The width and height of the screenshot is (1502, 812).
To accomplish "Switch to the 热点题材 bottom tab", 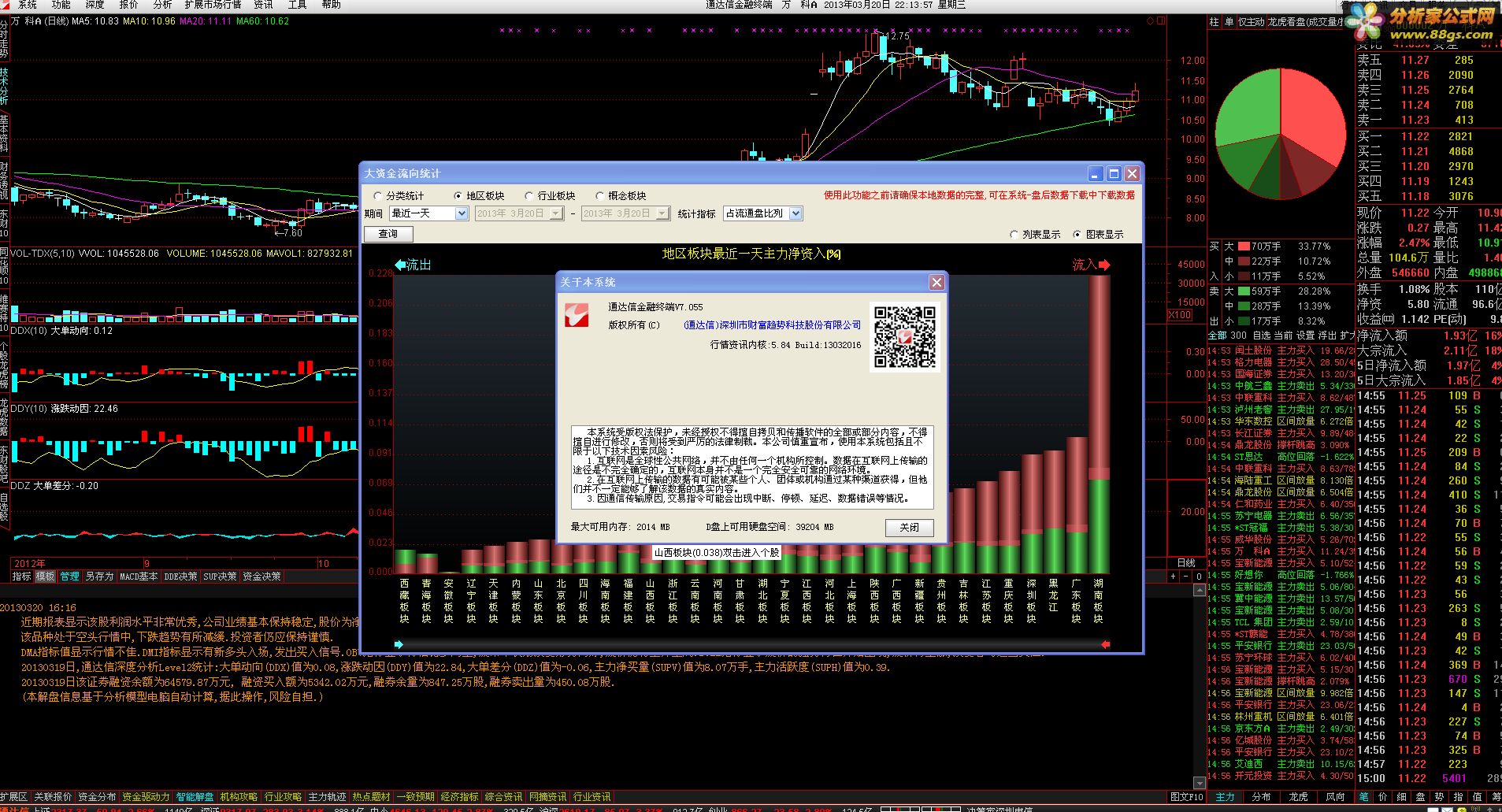I will pyautogui.click(x=371, y=797).
